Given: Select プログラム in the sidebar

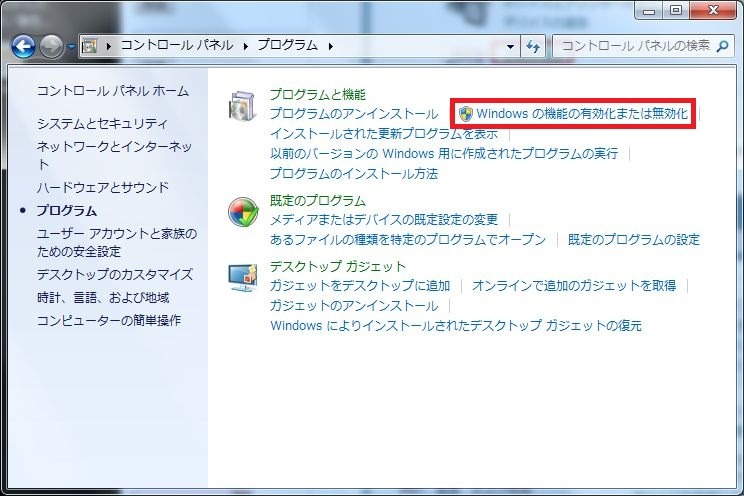Looking at the screenshot, I should (x=67, y=210).
